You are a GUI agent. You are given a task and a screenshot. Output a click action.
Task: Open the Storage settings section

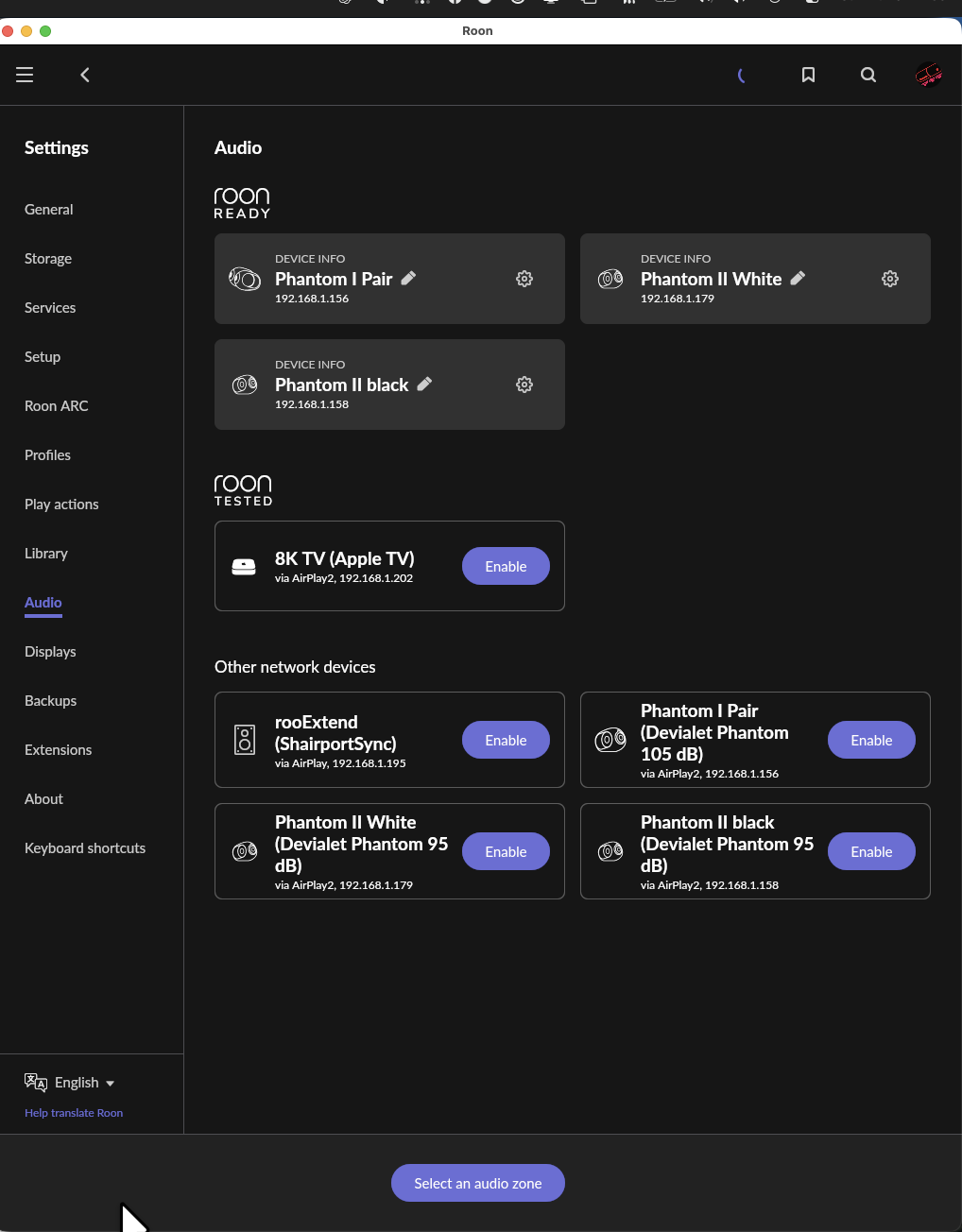(x=48, y=259)
